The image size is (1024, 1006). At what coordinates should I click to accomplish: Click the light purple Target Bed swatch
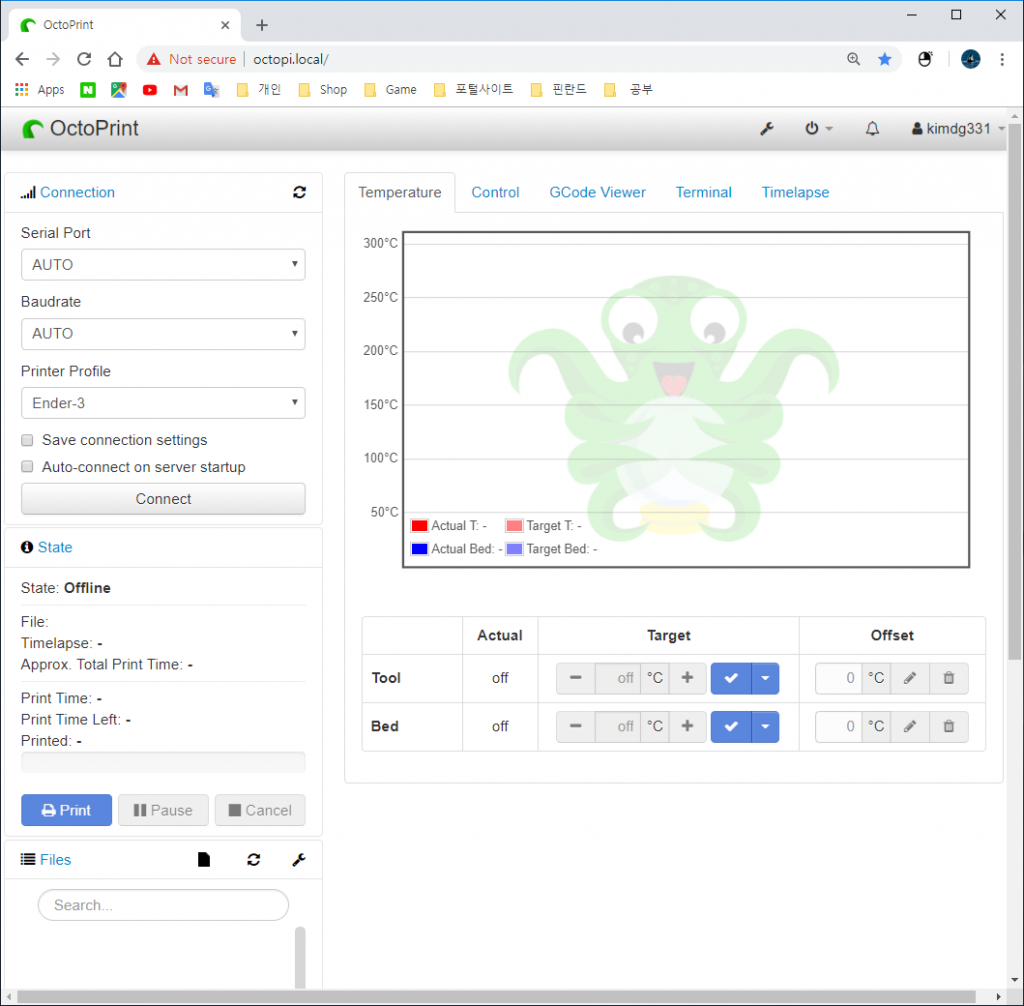pos(515,549)
